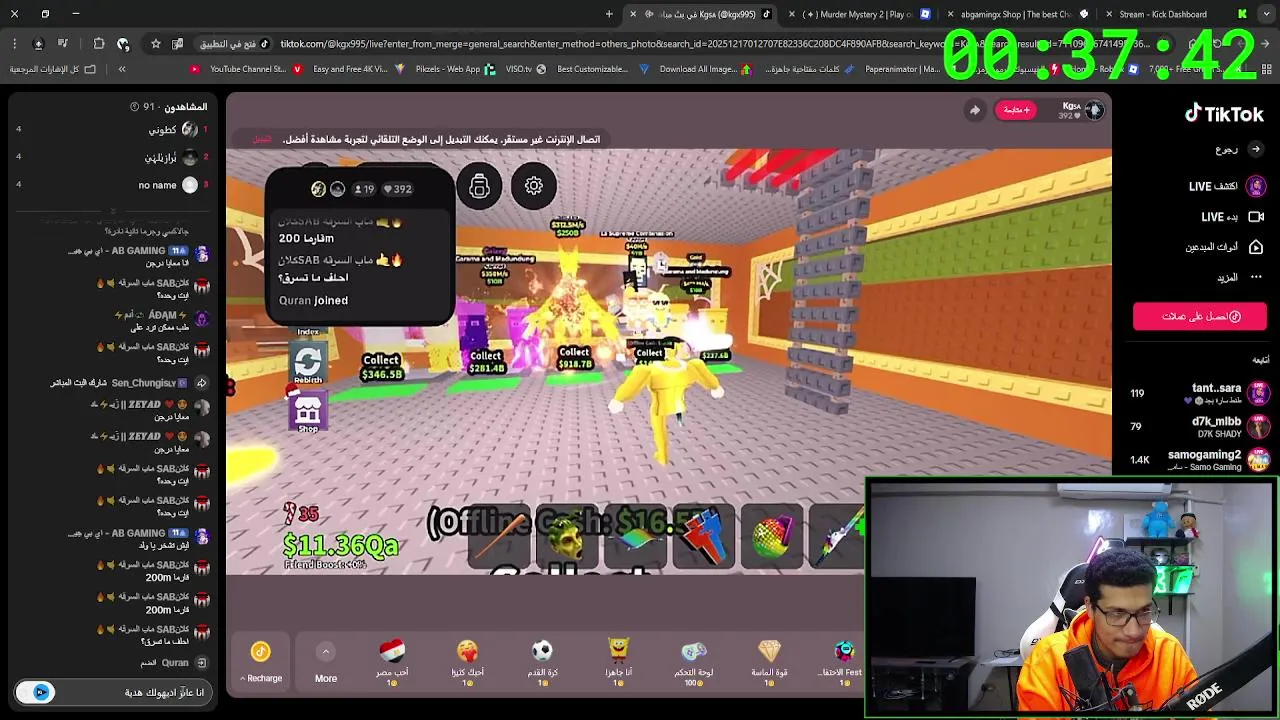Open tant..sara live channel
The width and height of the screenshot is (1280, 720).
[x=1198, y=393]
